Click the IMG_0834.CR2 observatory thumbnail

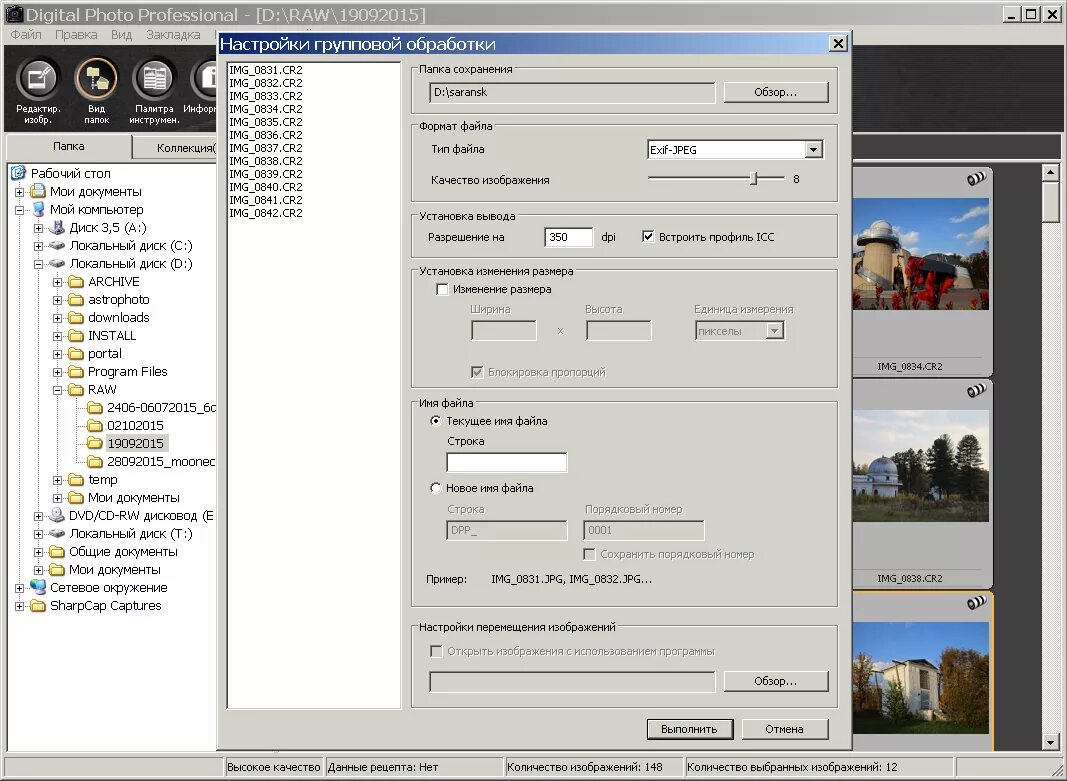coord(920,254)
